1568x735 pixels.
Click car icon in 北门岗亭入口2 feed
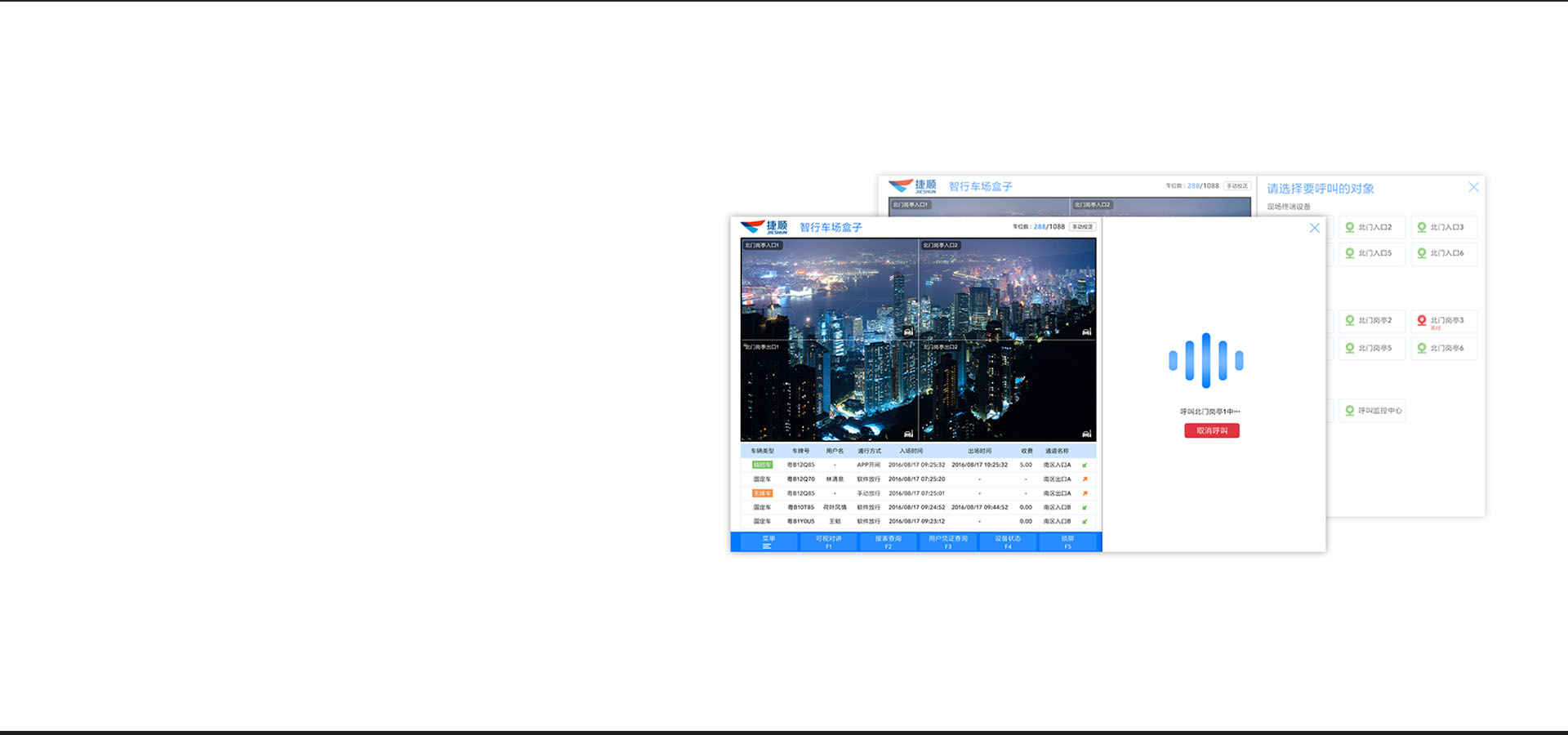pos(1086,332)
